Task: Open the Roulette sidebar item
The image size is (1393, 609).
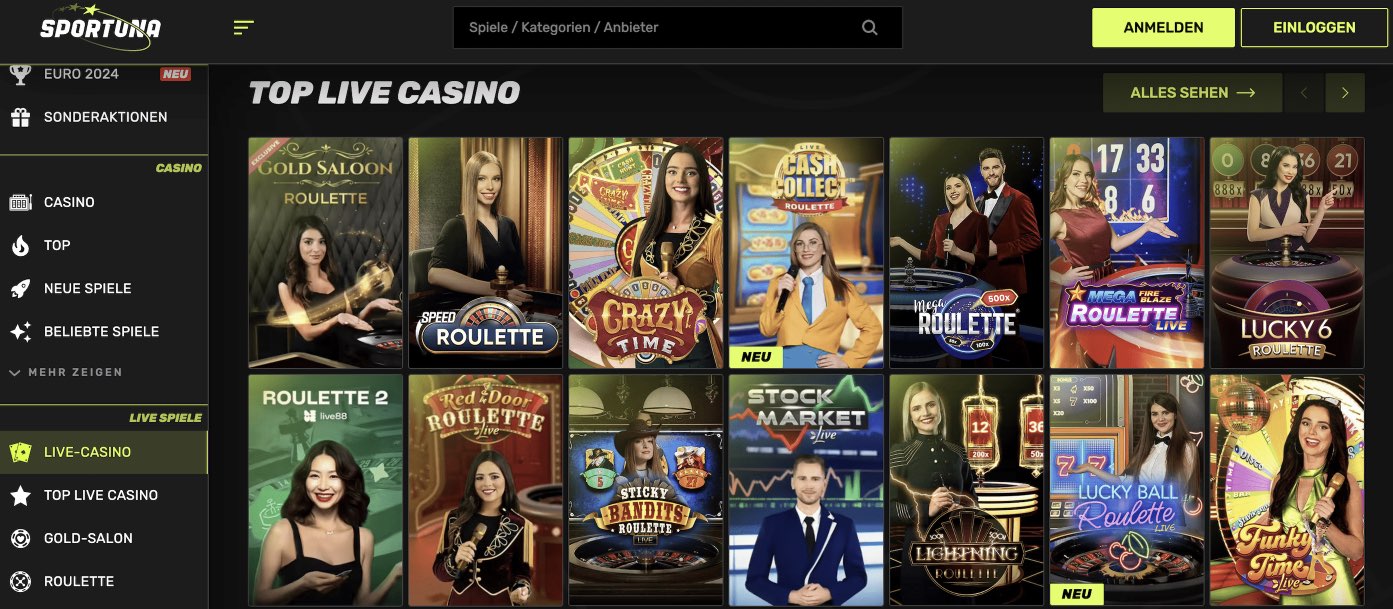Action: click(x=104, y=581)
